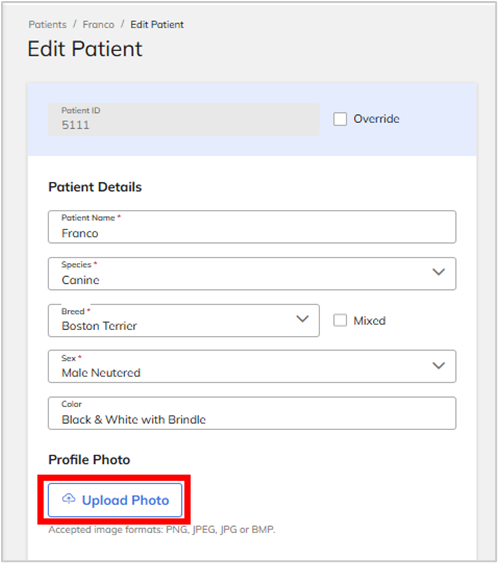Tick the Mixed breed checkbox
498x563 pixels.
(340, 320)
